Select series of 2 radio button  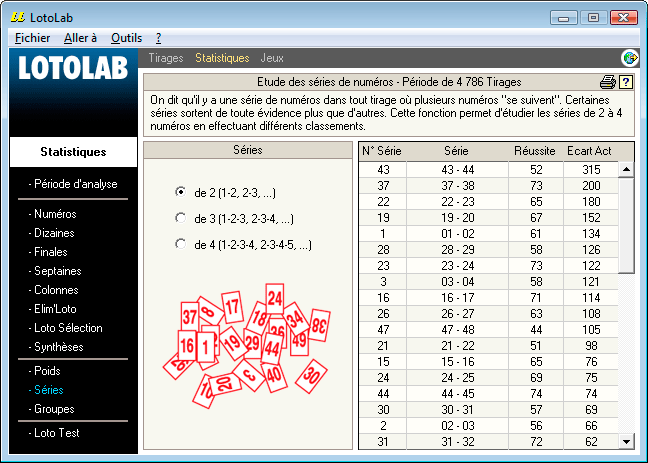[180, 191]
